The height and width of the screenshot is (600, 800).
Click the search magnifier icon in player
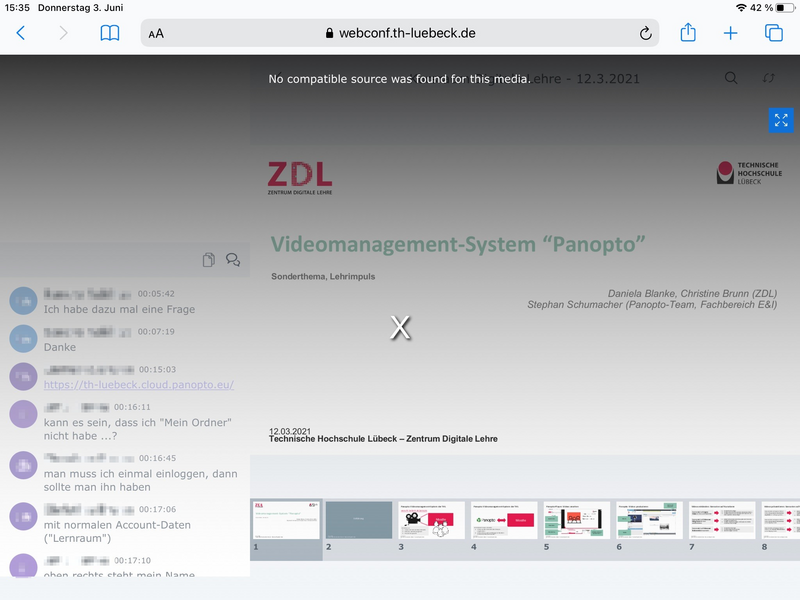point(732,78)
